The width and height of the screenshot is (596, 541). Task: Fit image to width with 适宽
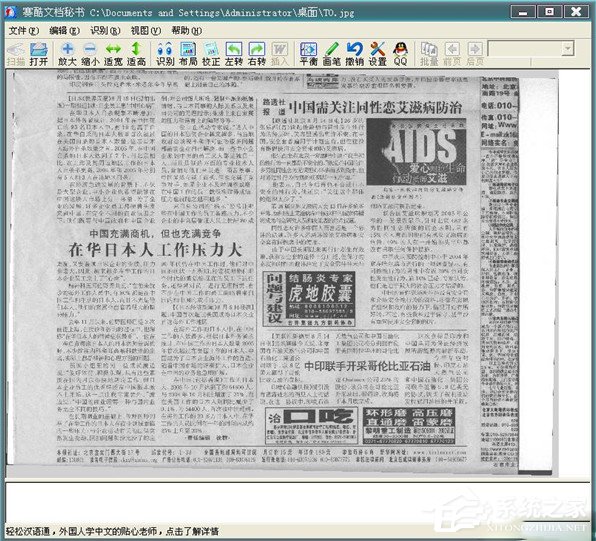click(113, 54)
